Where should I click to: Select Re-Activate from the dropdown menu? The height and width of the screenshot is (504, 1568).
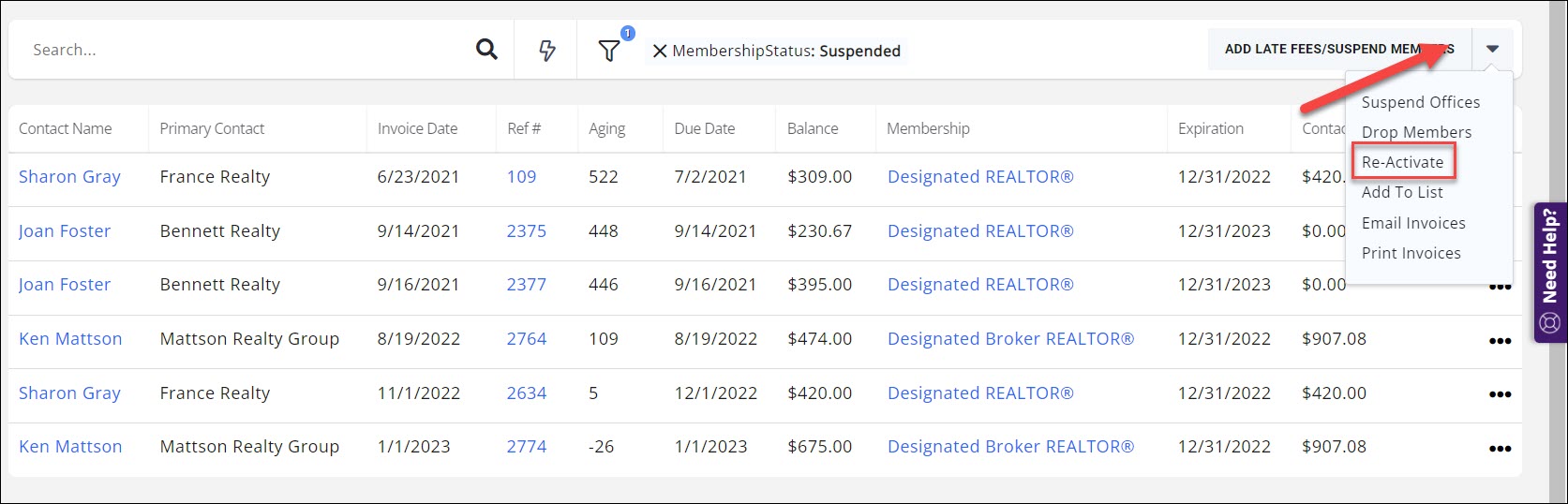(x=1402, y=162)
